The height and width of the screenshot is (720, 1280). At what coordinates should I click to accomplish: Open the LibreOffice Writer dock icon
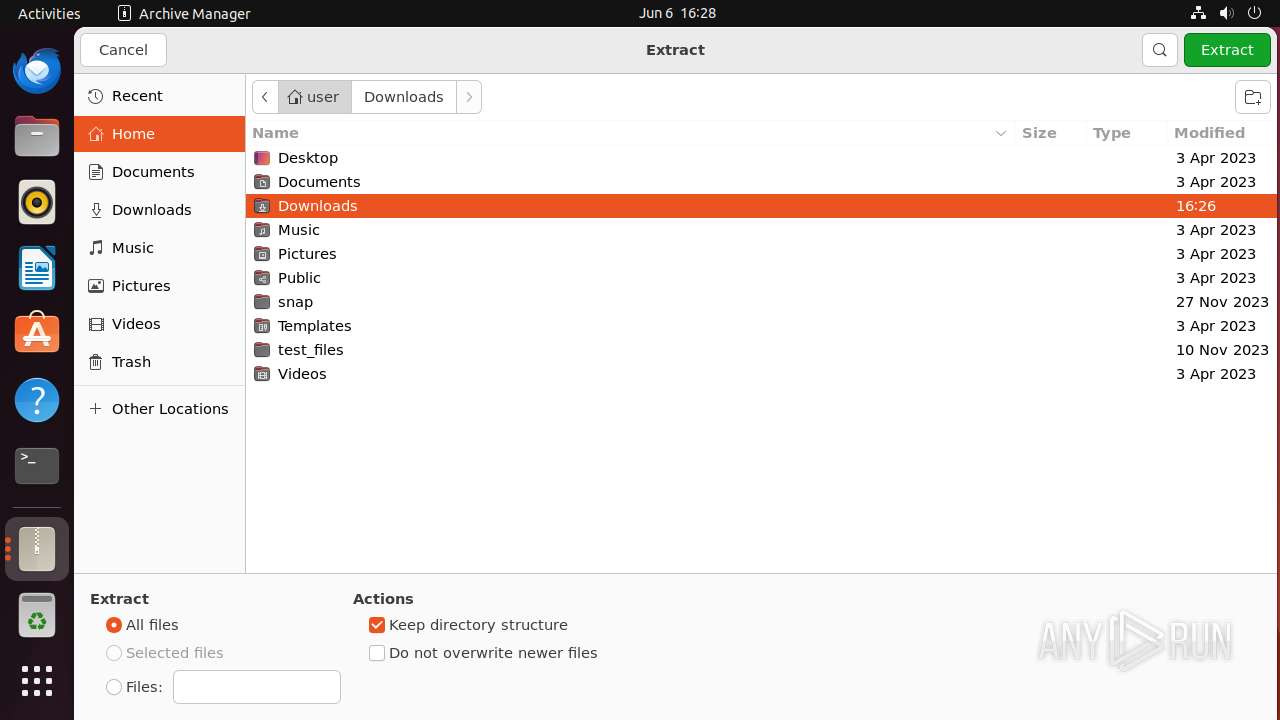point(37,269)
